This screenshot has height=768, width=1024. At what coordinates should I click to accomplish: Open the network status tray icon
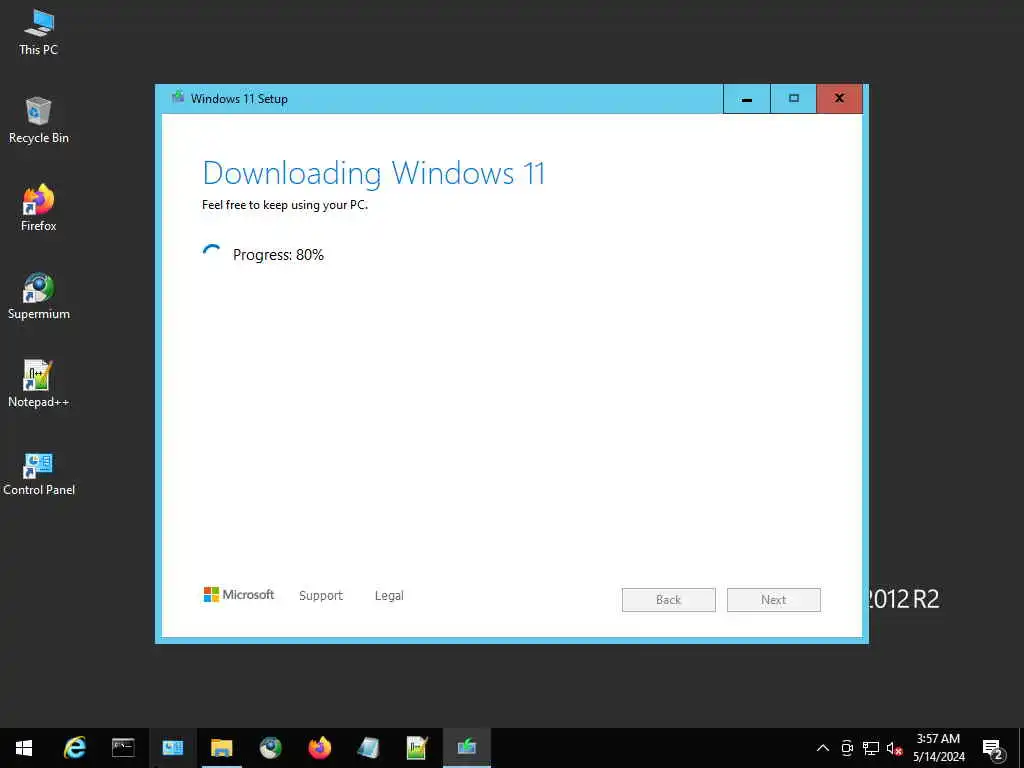coord(871,748)
